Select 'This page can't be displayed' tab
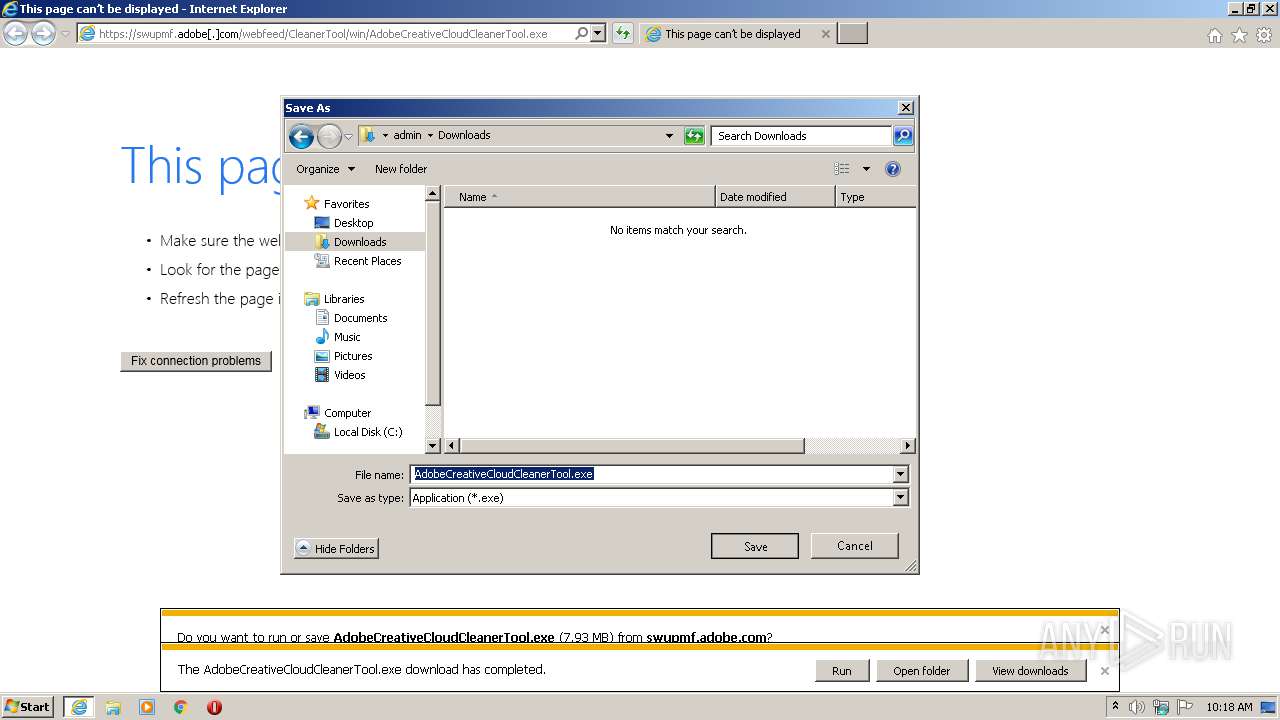Viewport: 1280px width, 720px height. point(737,34)
